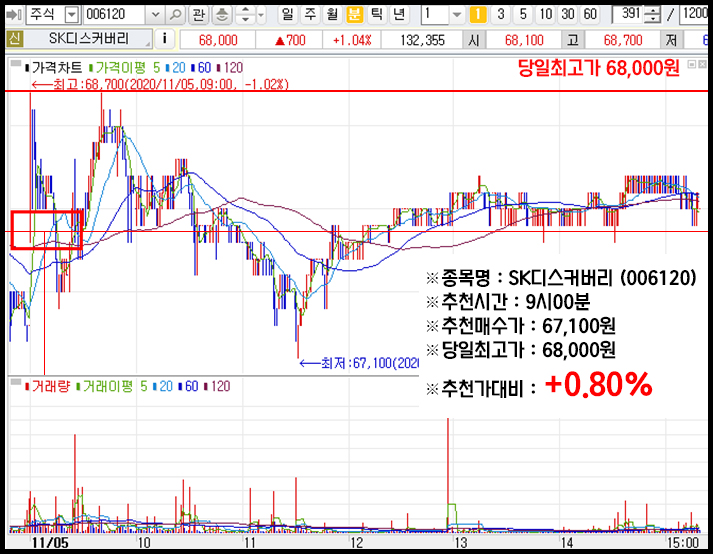Switch chart to weekly 주 period
The height and width of the screenshot is (554, 713).
coord(310,15)
